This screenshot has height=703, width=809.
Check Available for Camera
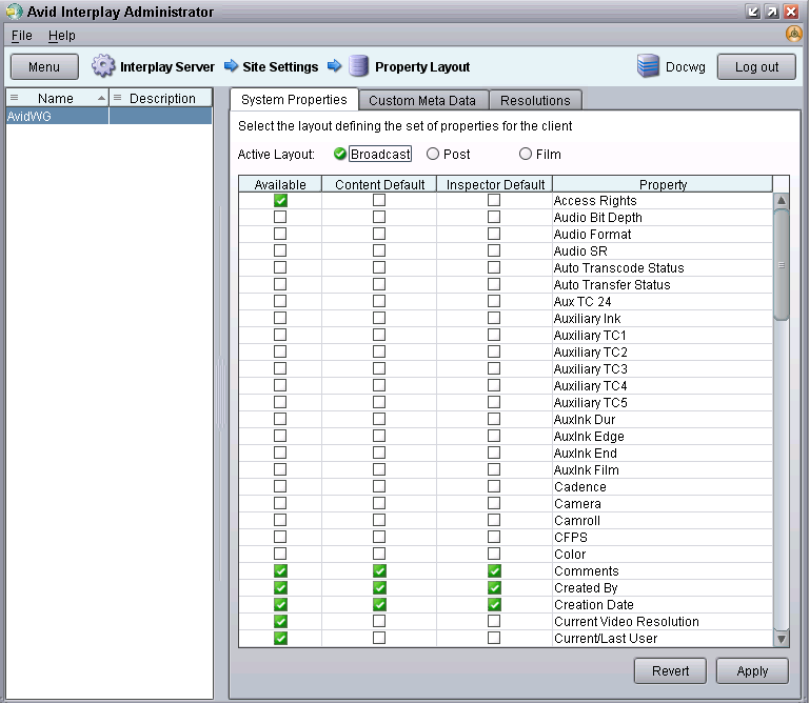coord(280,503)
